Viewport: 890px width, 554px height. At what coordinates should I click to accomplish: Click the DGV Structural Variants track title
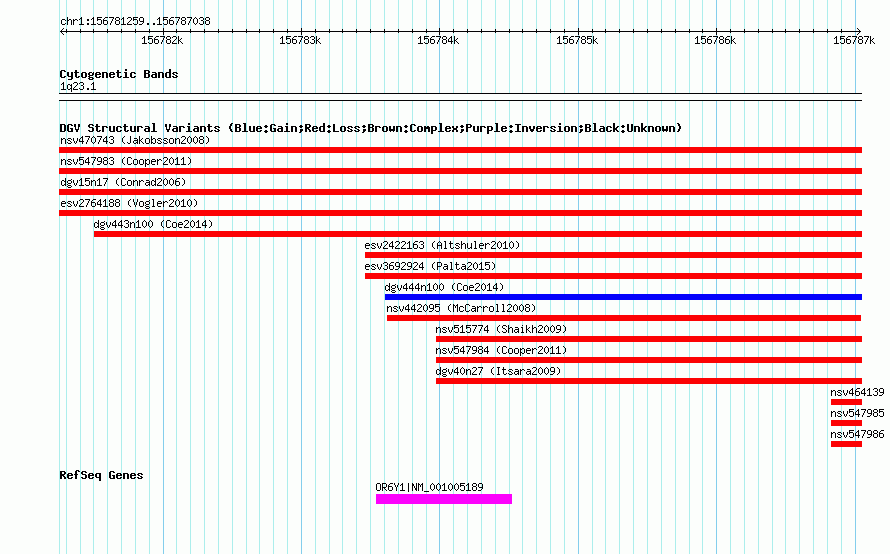371,128
